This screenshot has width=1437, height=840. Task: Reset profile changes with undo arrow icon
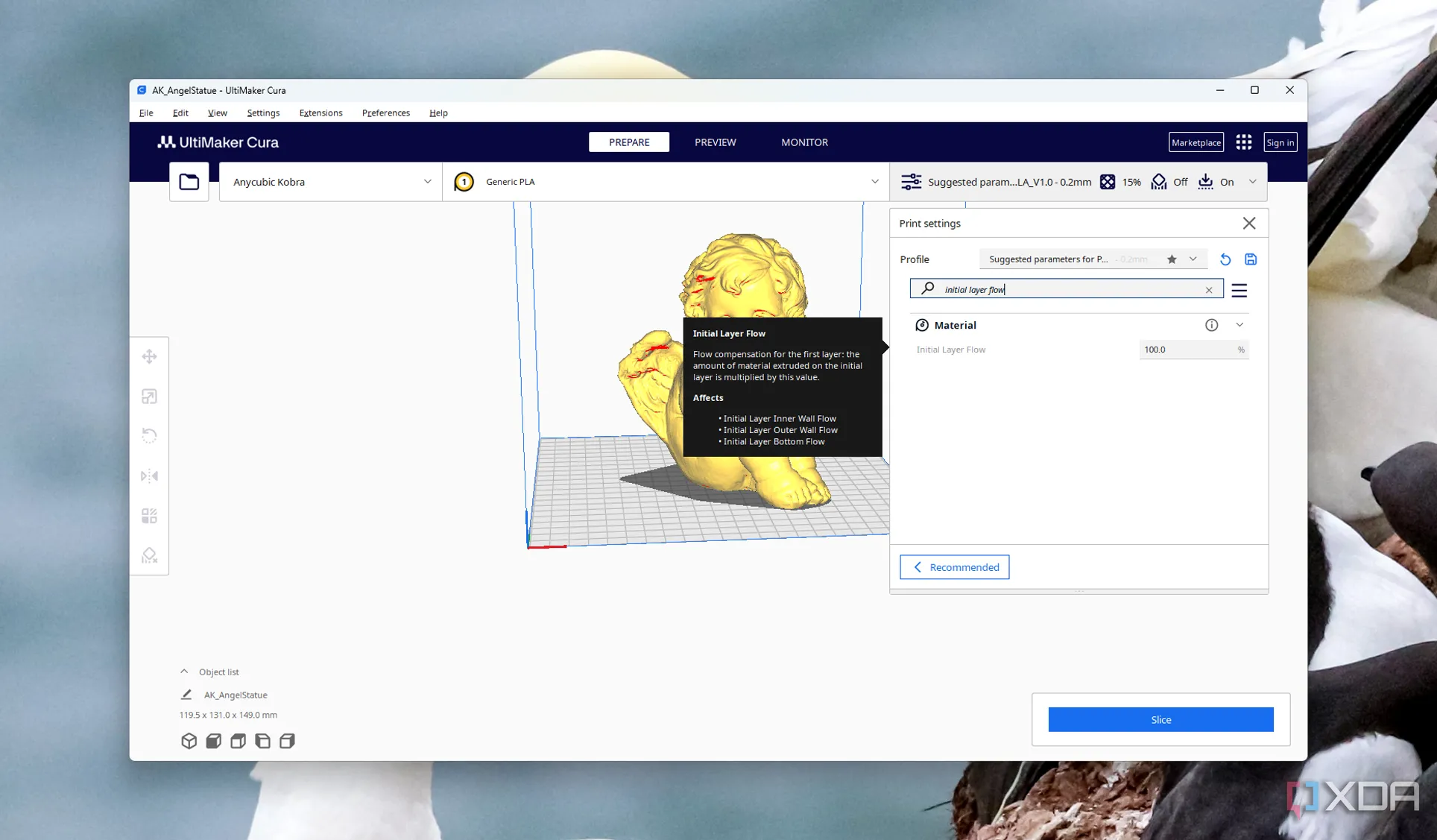pos(1225,259)
